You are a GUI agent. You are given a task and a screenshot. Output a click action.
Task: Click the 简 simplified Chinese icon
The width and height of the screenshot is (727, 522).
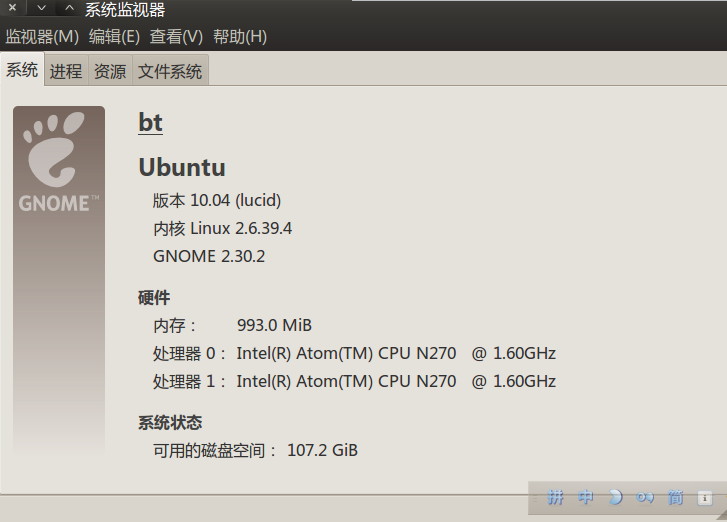click(675, 497)
